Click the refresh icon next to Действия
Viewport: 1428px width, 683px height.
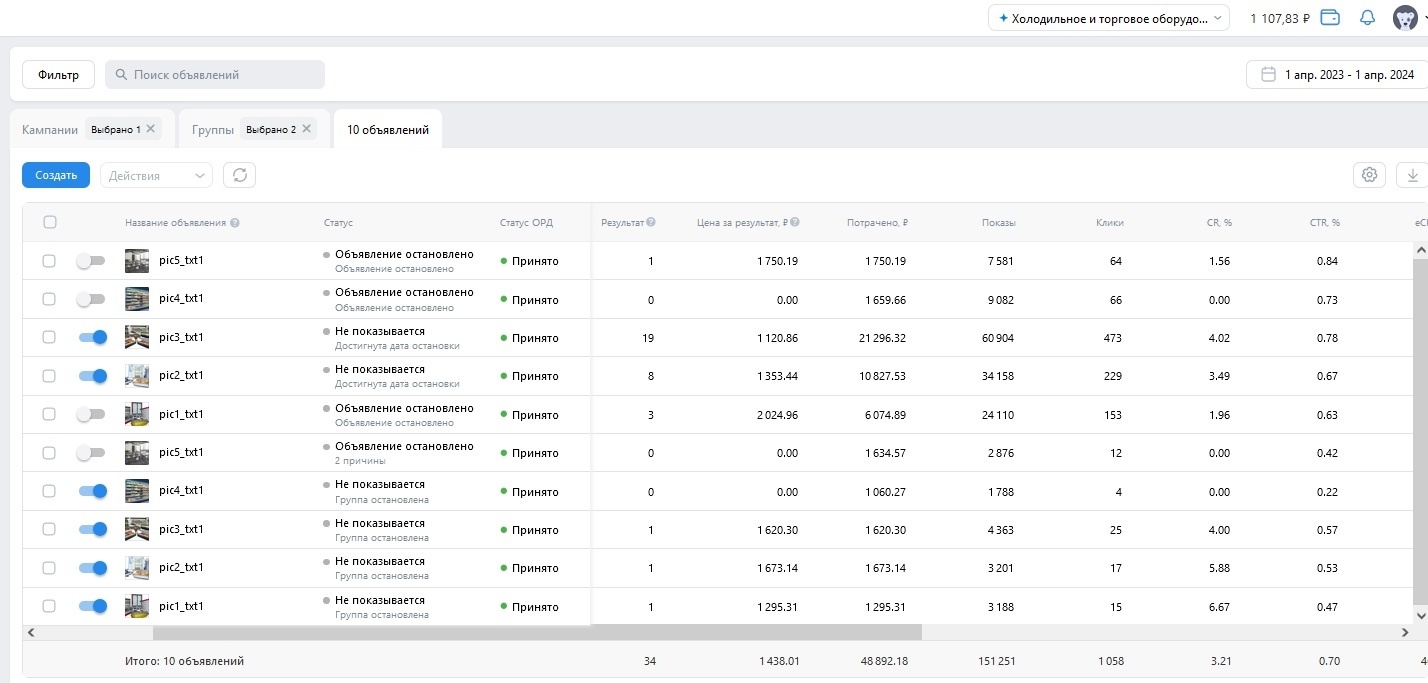tap(239, 175)
